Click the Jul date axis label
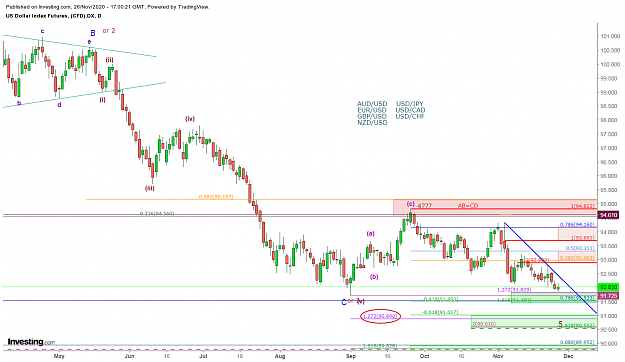The height and width of the screenshot is (362, 625). 203,356
